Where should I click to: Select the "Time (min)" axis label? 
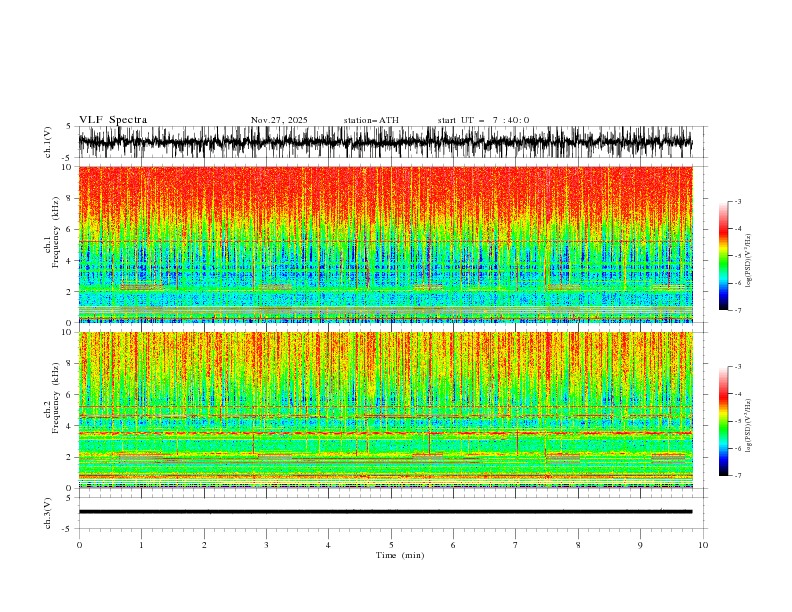[x=400, y=555]
